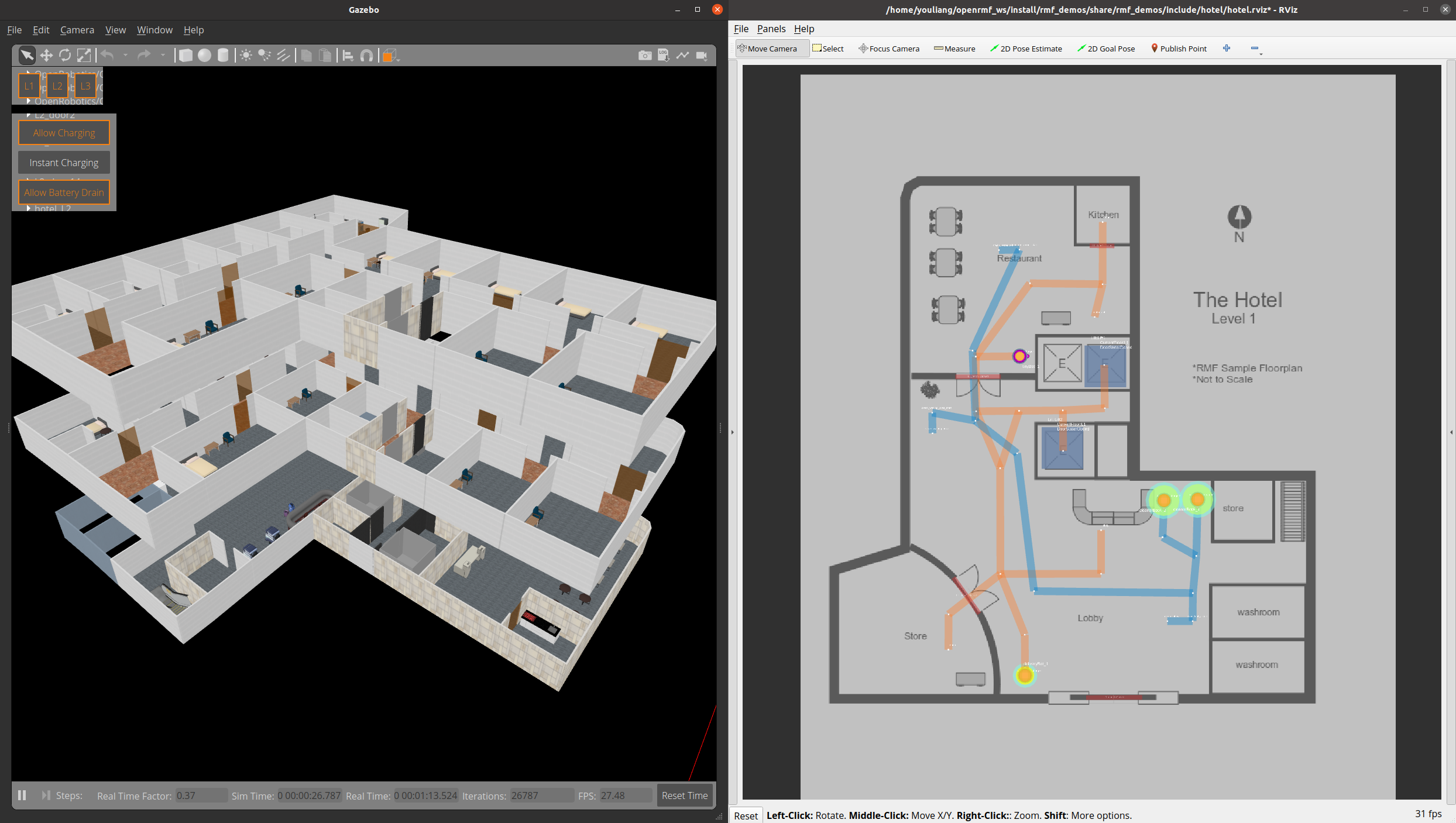
Task: Open the Camera menu in Gazebo
Action: coord(77,30)
